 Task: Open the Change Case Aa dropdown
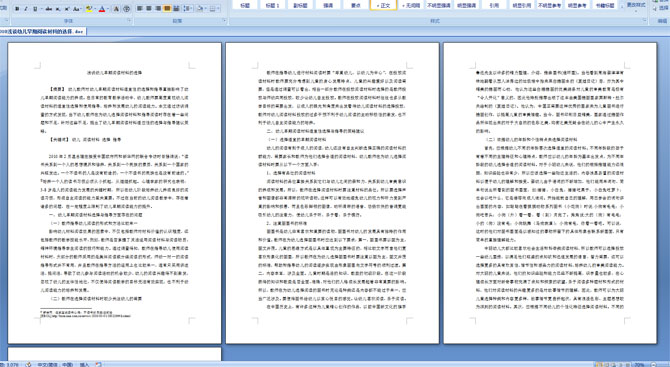77,9
